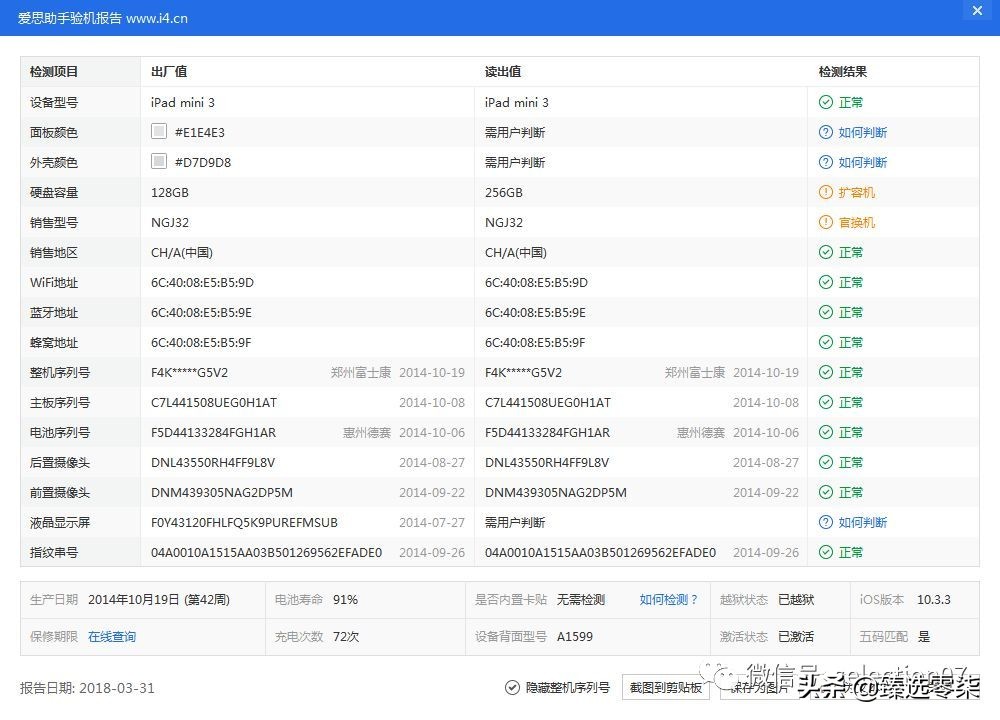Click the question icon beside 液晶显示屏 如何判断
The height and width of the screenshot is (720, 1000).
(x=825, y=522)
